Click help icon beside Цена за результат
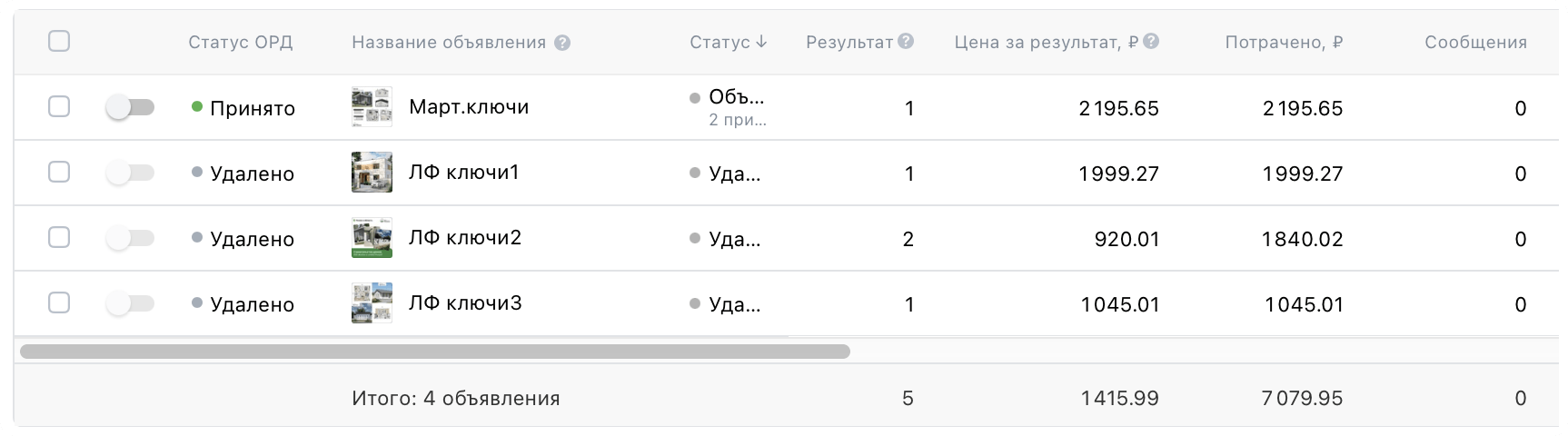 (1151, 42)
